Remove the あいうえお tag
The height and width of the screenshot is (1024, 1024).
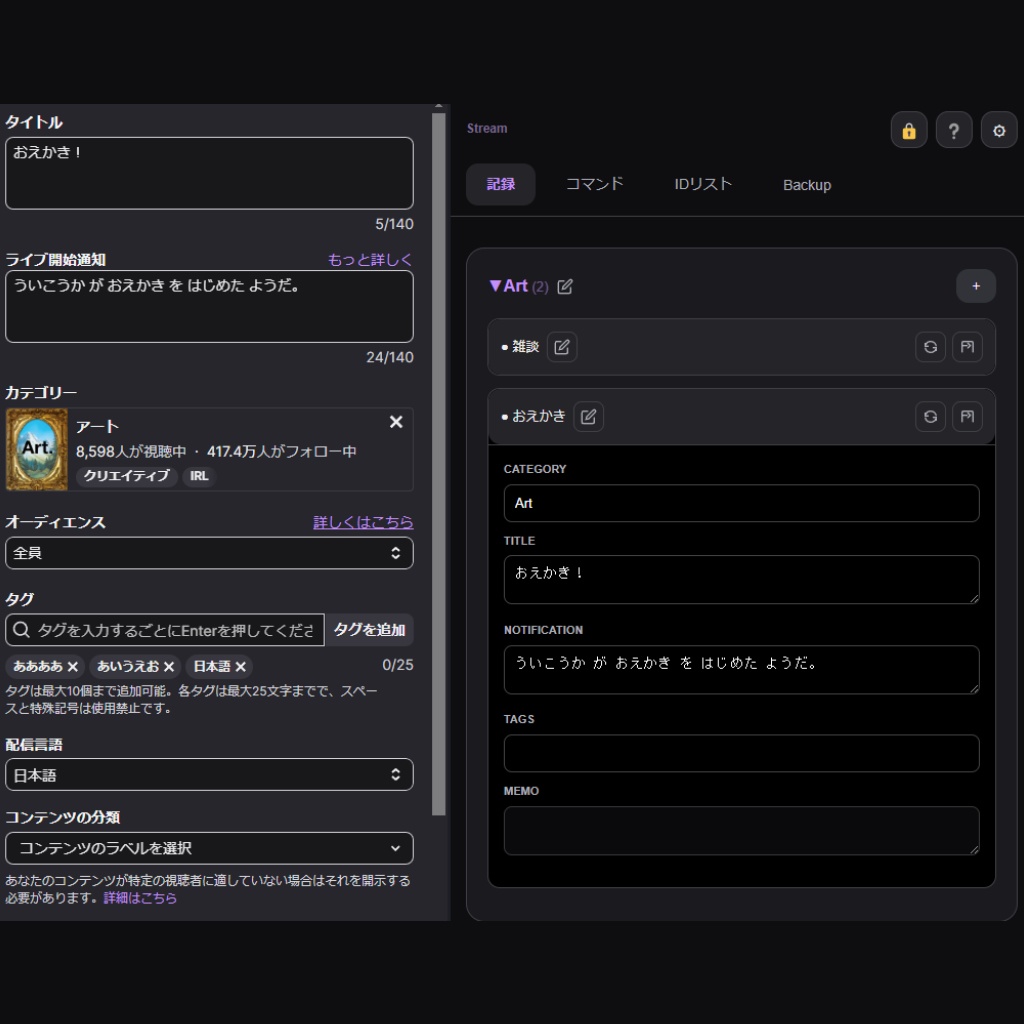pyautogui.click(x=168, y=666)
